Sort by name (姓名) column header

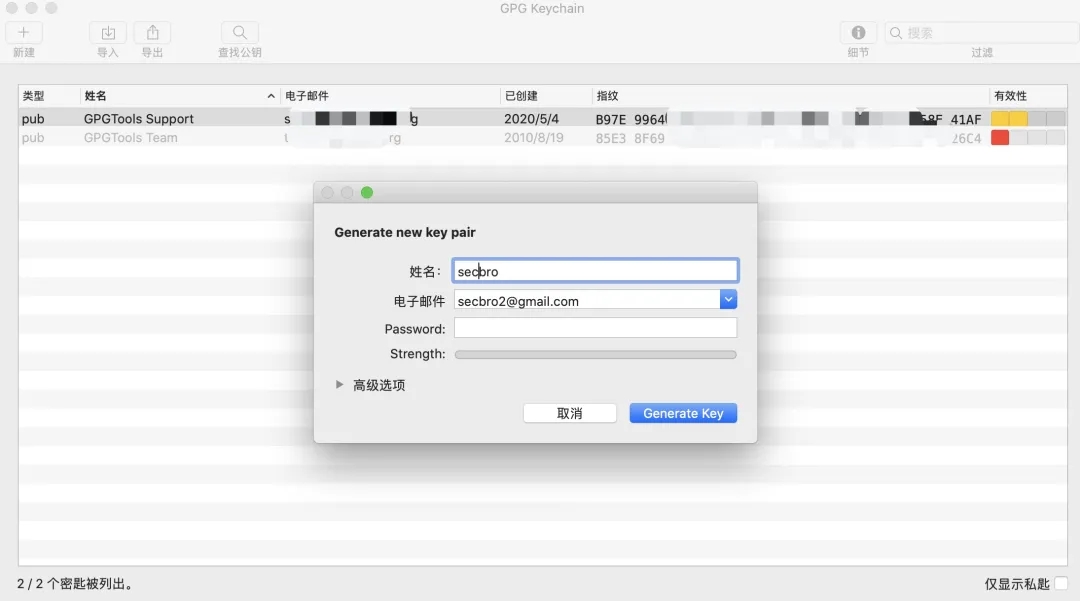[x=175, y=96]
